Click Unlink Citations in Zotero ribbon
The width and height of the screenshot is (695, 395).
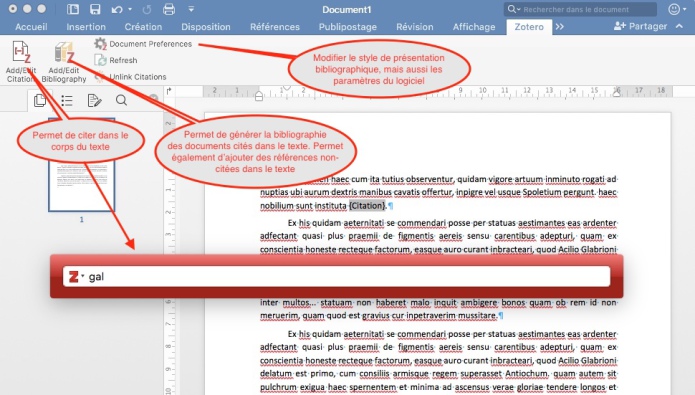(x=137, y=77)
